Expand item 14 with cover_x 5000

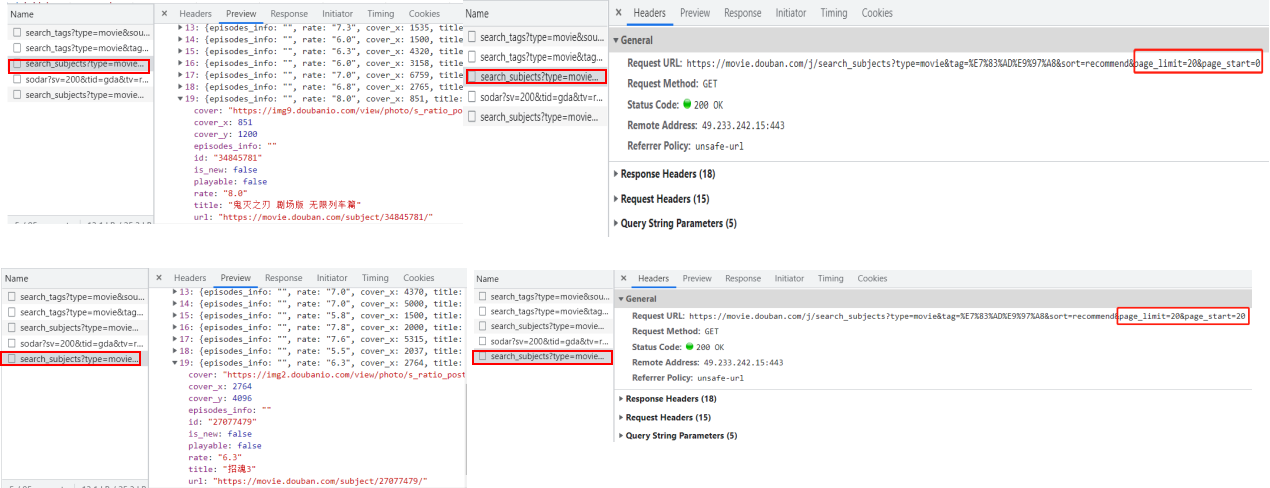[x=176, y=303]
